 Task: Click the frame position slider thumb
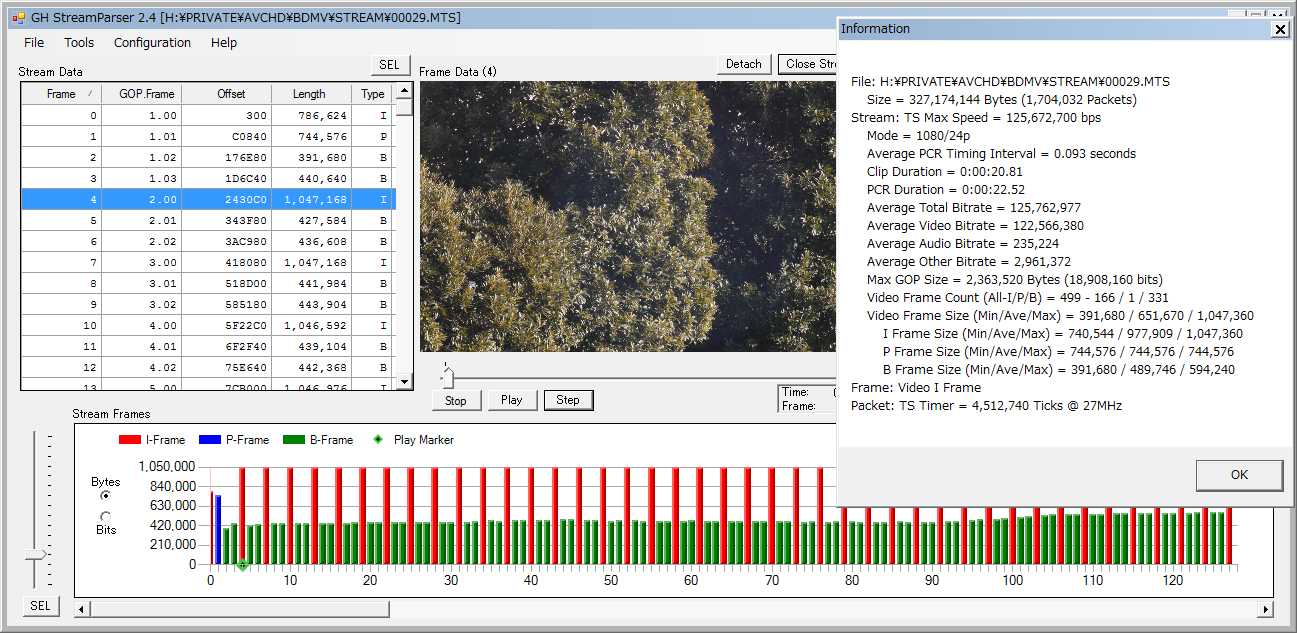click(448, 377)
